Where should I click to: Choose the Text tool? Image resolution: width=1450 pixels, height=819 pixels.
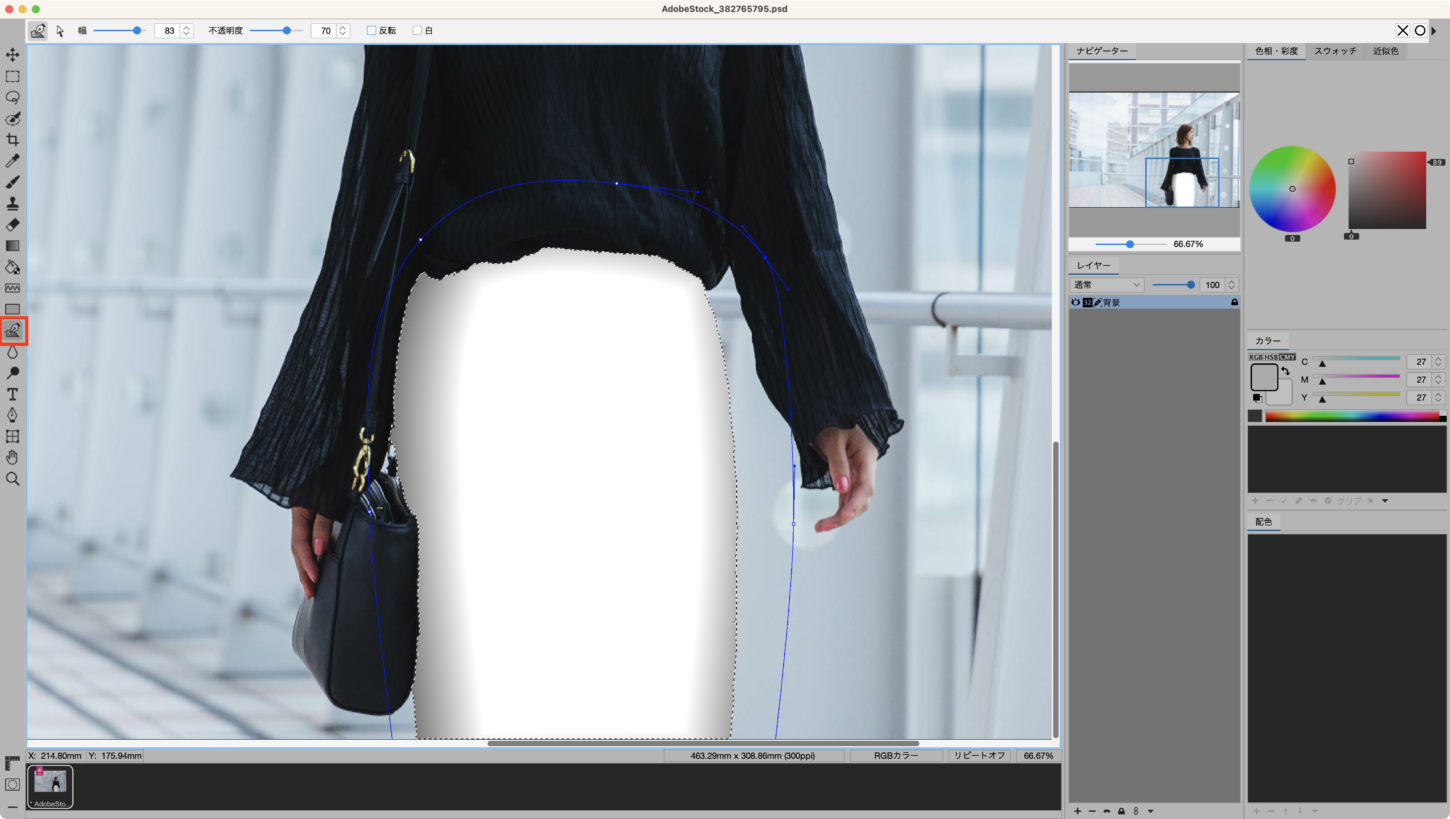point(12,394)
